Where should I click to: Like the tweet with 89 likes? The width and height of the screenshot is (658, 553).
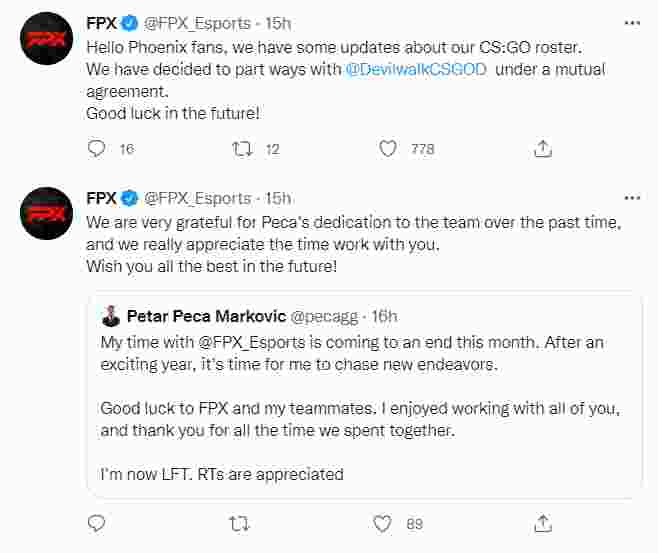[x=382, y=522]
